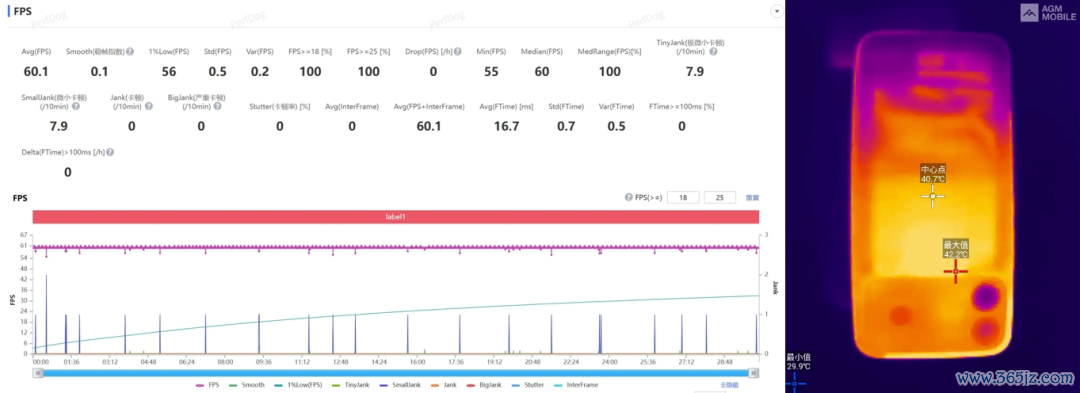Image resolution: width=1080 pixels, height=393 pixels.
Task: Toggle the 1%Low(FPS) legend entry
Action: (x=296, y=385)
